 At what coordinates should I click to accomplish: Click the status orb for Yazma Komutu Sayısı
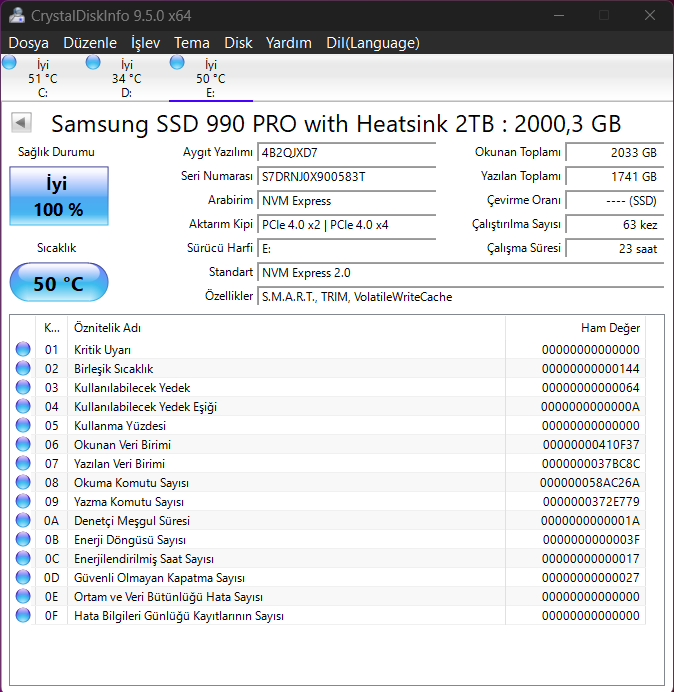point(23,501)
